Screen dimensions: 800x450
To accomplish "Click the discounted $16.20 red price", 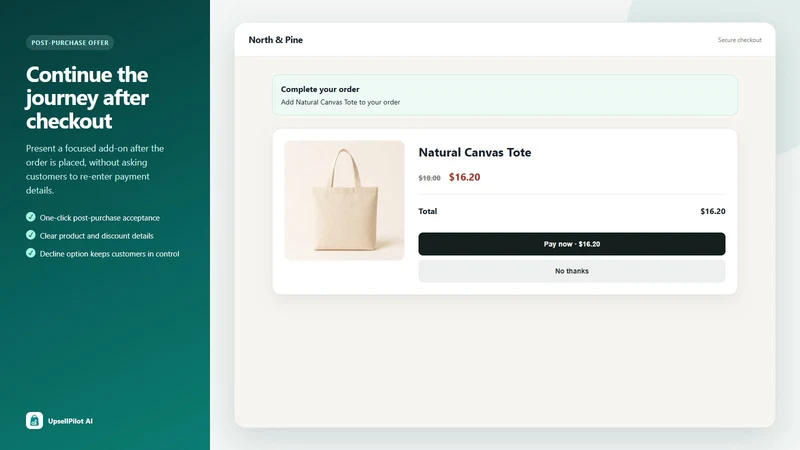I will [x=464, y=177].
